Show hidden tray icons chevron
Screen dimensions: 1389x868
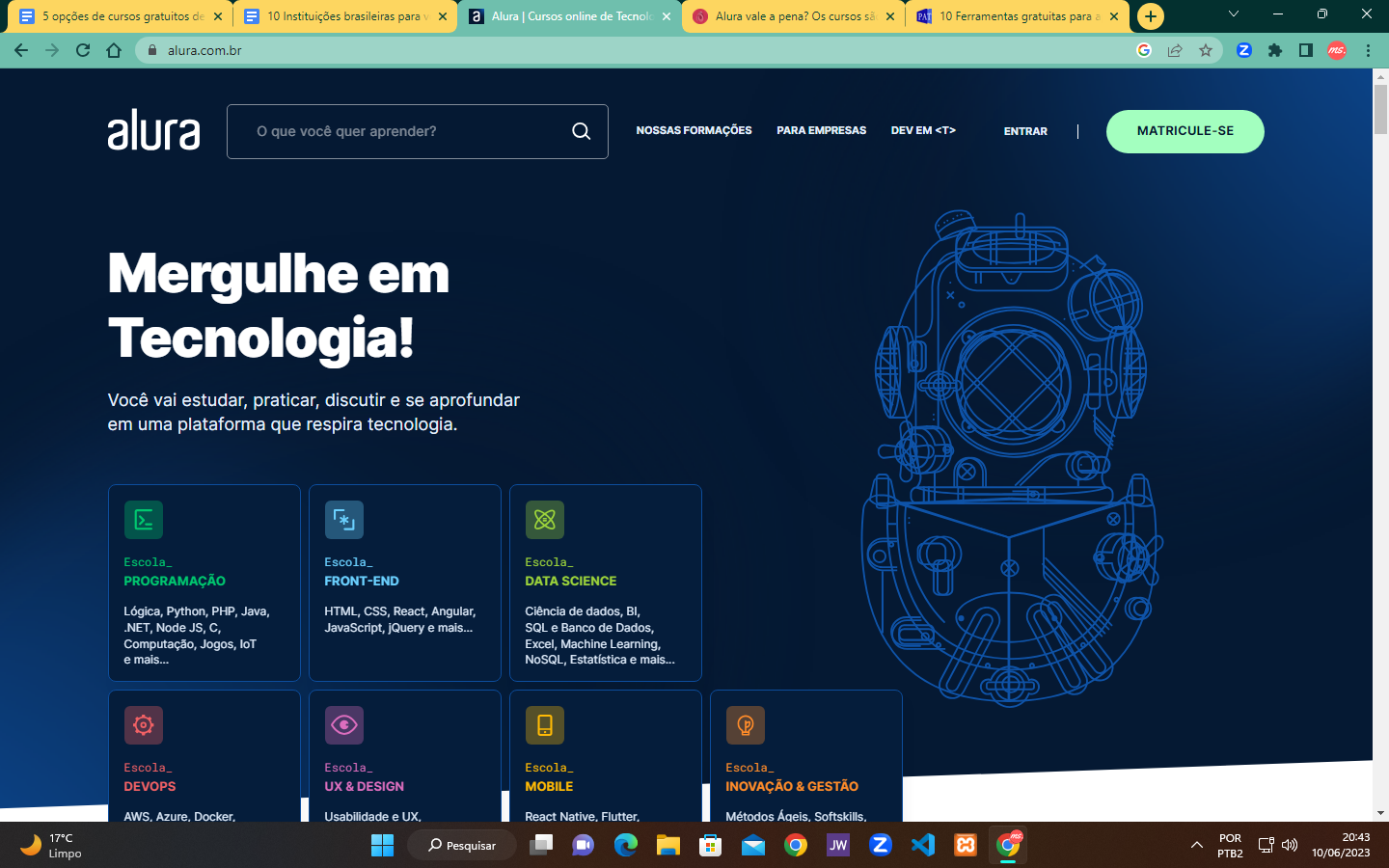1196,845
